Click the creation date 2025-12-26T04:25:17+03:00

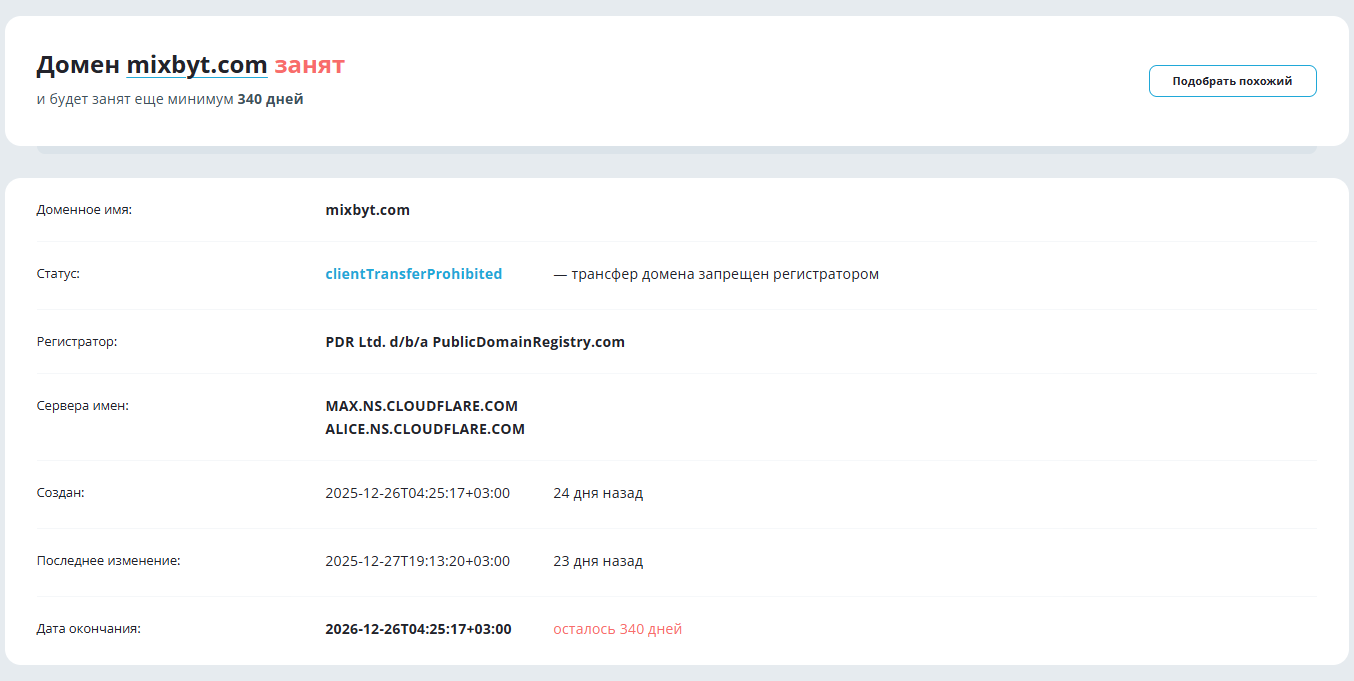(418, 493)
